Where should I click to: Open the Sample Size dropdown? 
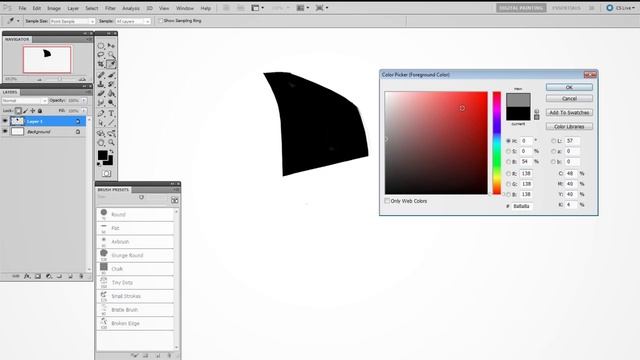tap(72, 21)
